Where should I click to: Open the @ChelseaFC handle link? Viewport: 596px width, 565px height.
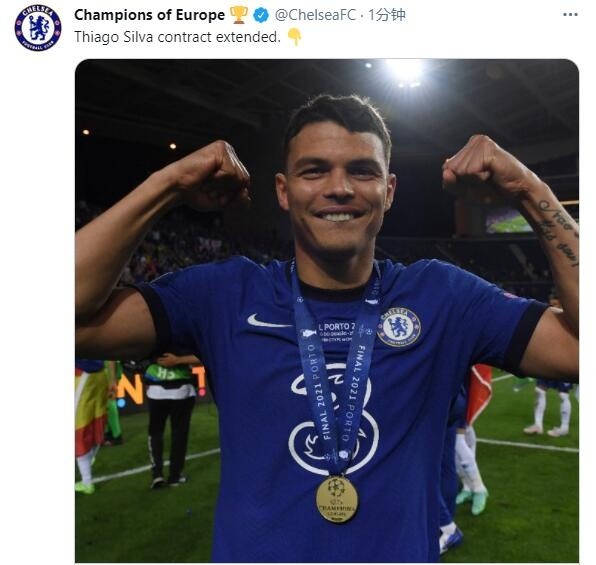(x=315, y=15)
